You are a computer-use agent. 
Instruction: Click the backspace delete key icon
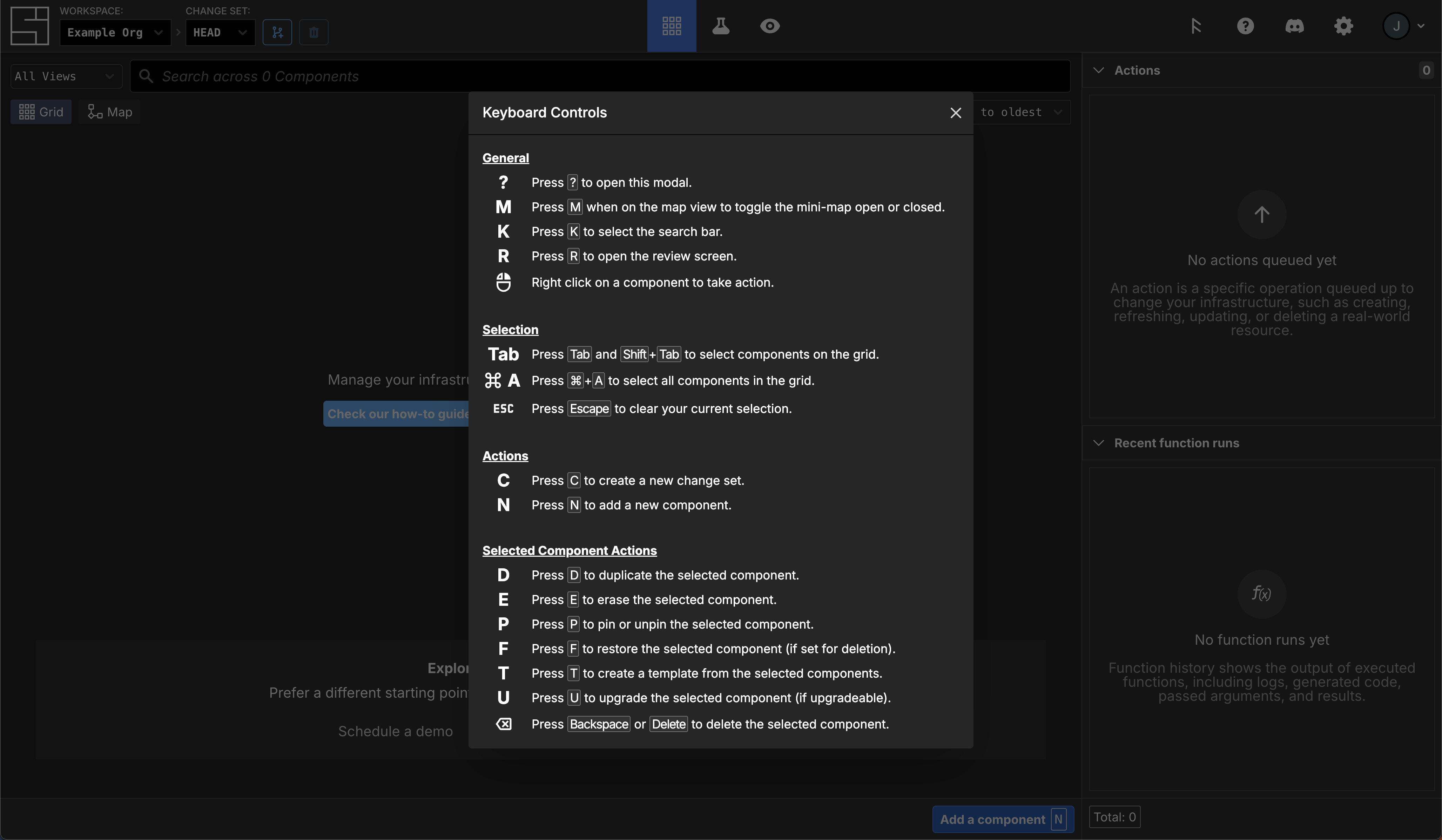504,724
